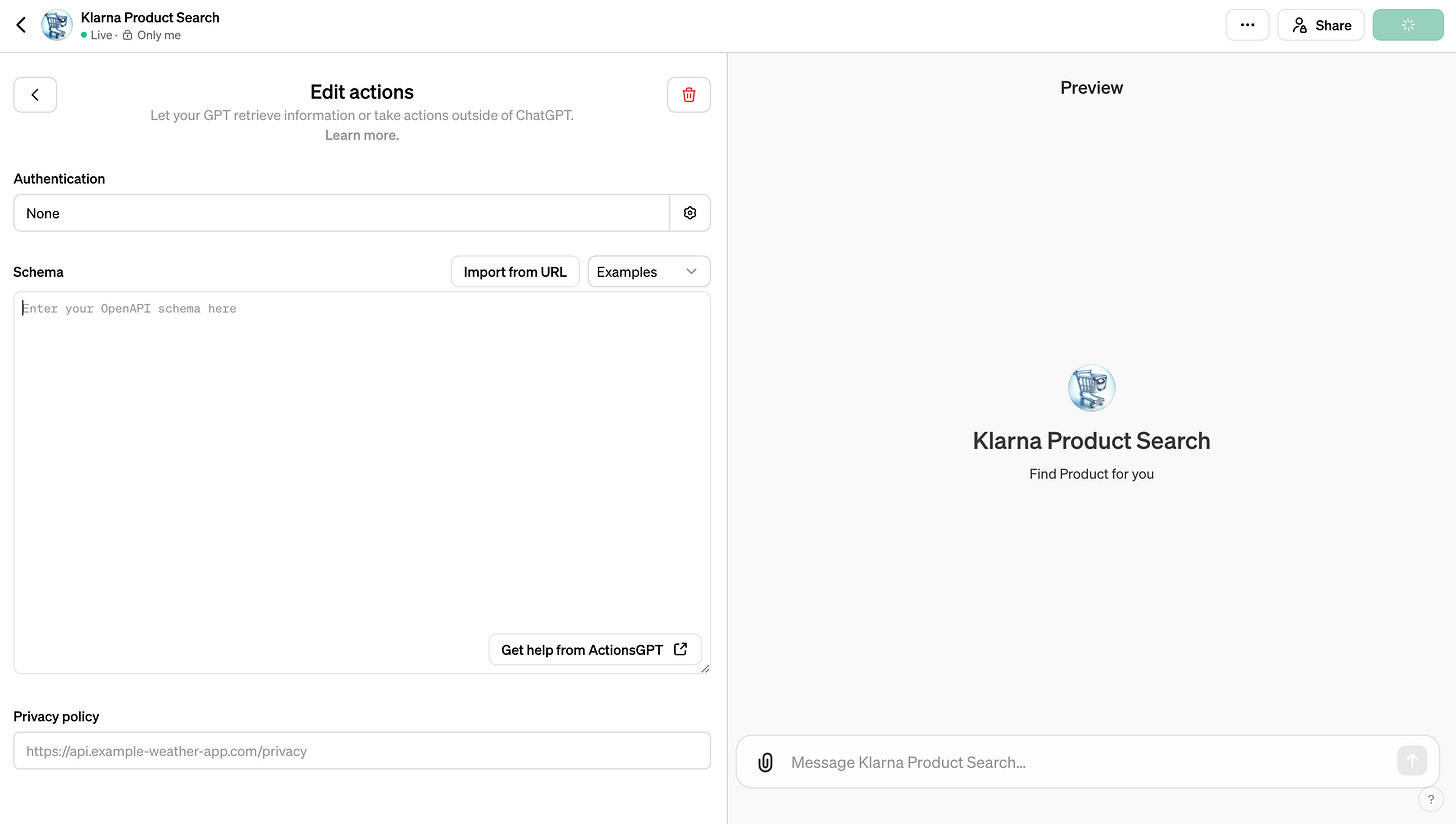Click the Edit actions heading
This screenshot has height=824, width=1456.
pyautogui.click(x=362, y=92)
